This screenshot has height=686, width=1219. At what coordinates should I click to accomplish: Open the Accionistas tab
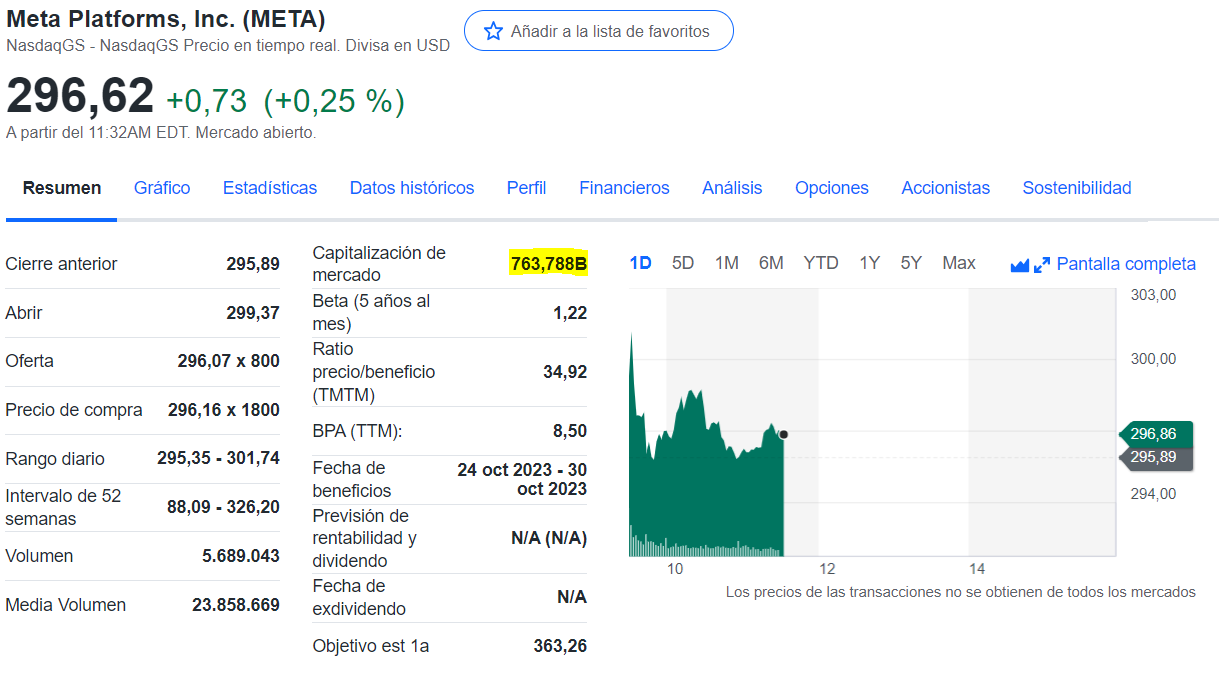tap(945, 188)
